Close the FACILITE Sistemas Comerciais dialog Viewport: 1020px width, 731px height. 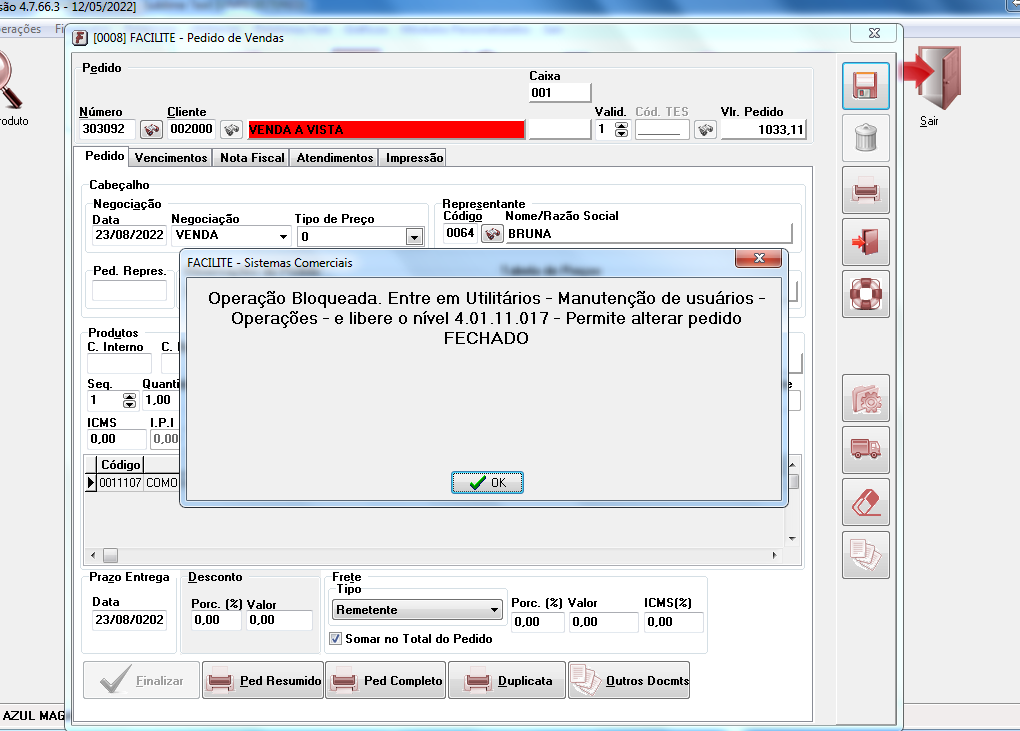coord(758,258)
